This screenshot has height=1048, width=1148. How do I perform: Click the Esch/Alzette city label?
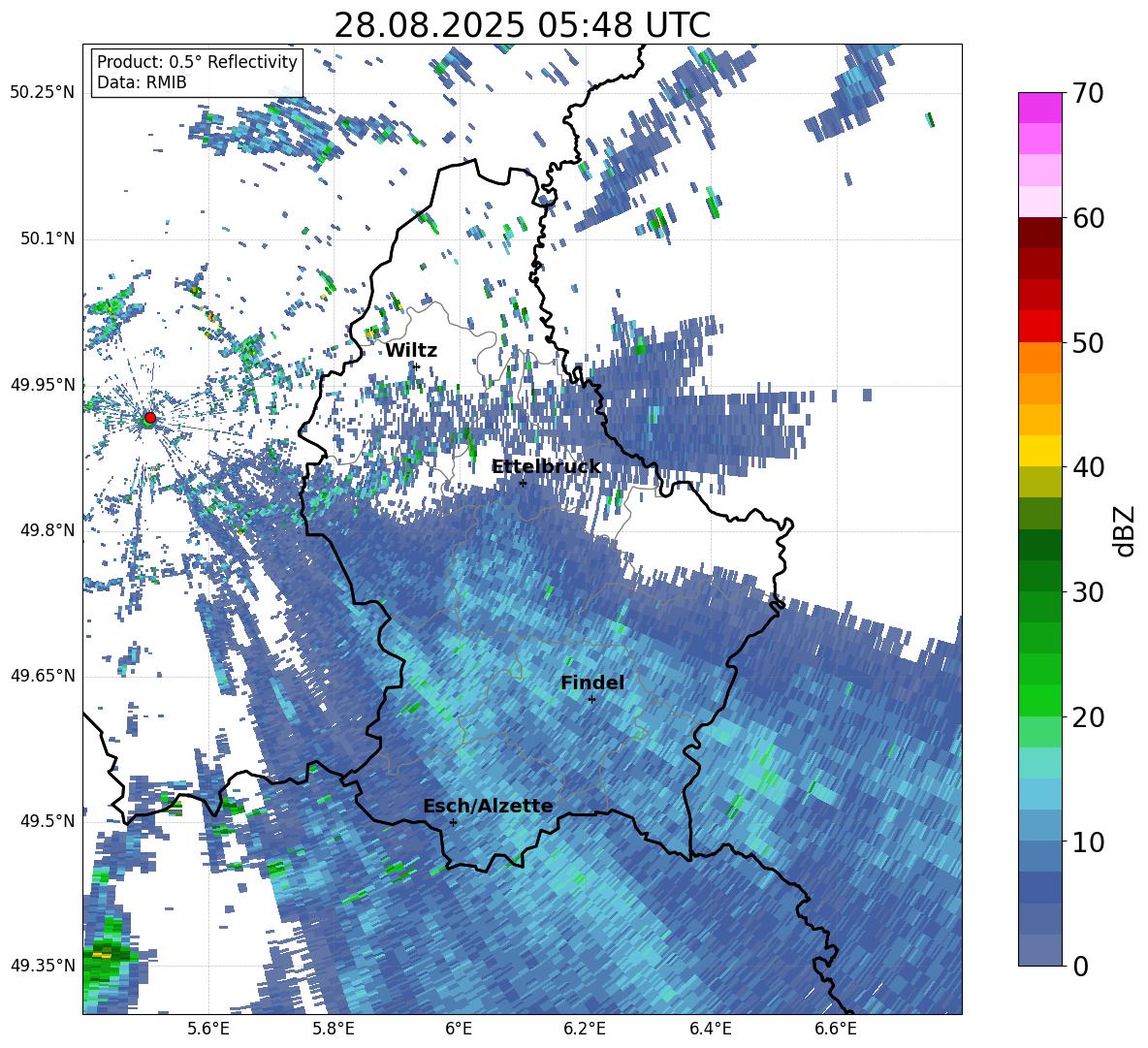488,807
